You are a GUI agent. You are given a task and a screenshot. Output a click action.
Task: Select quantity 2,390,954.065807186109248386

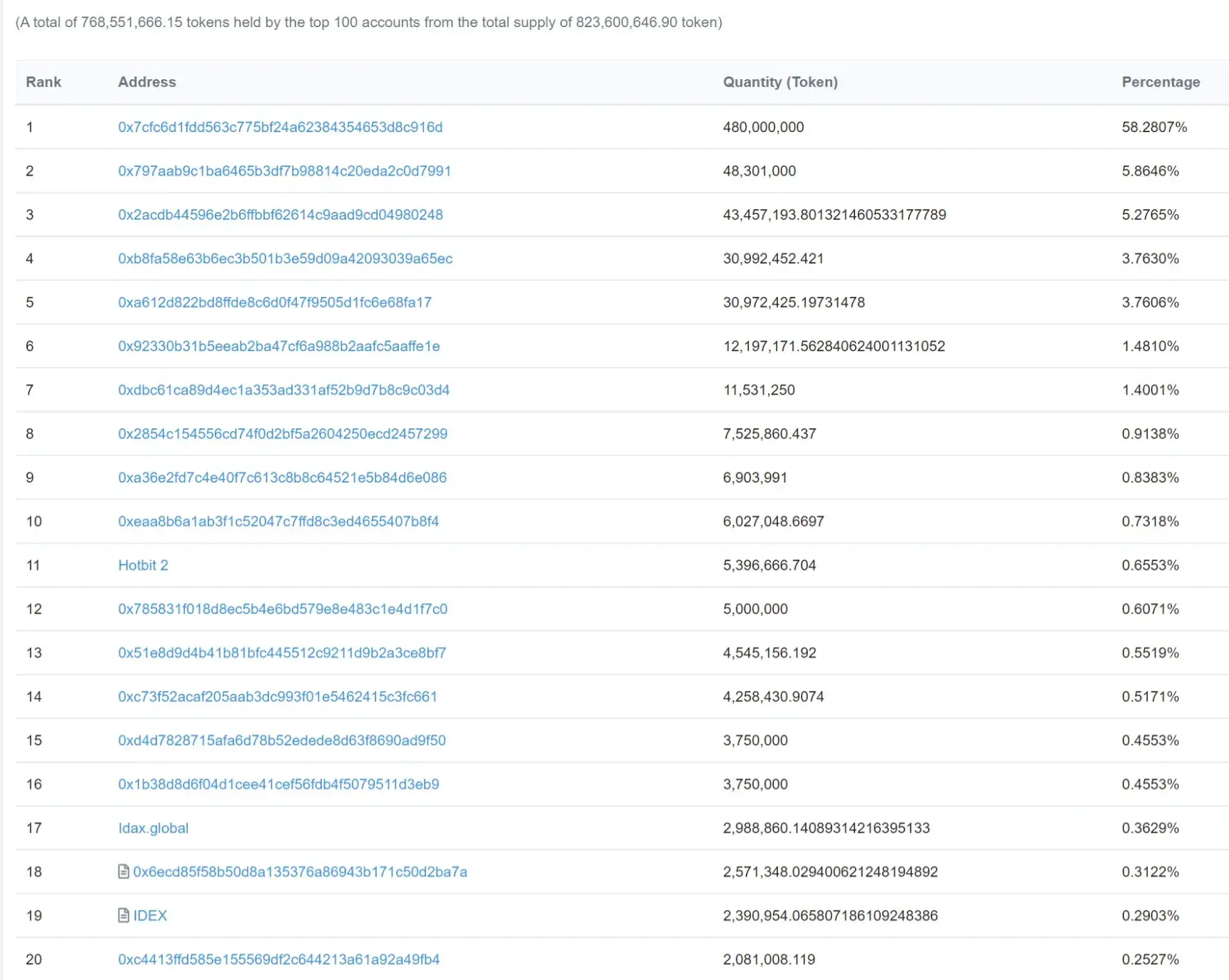click(x=830, y=916)
